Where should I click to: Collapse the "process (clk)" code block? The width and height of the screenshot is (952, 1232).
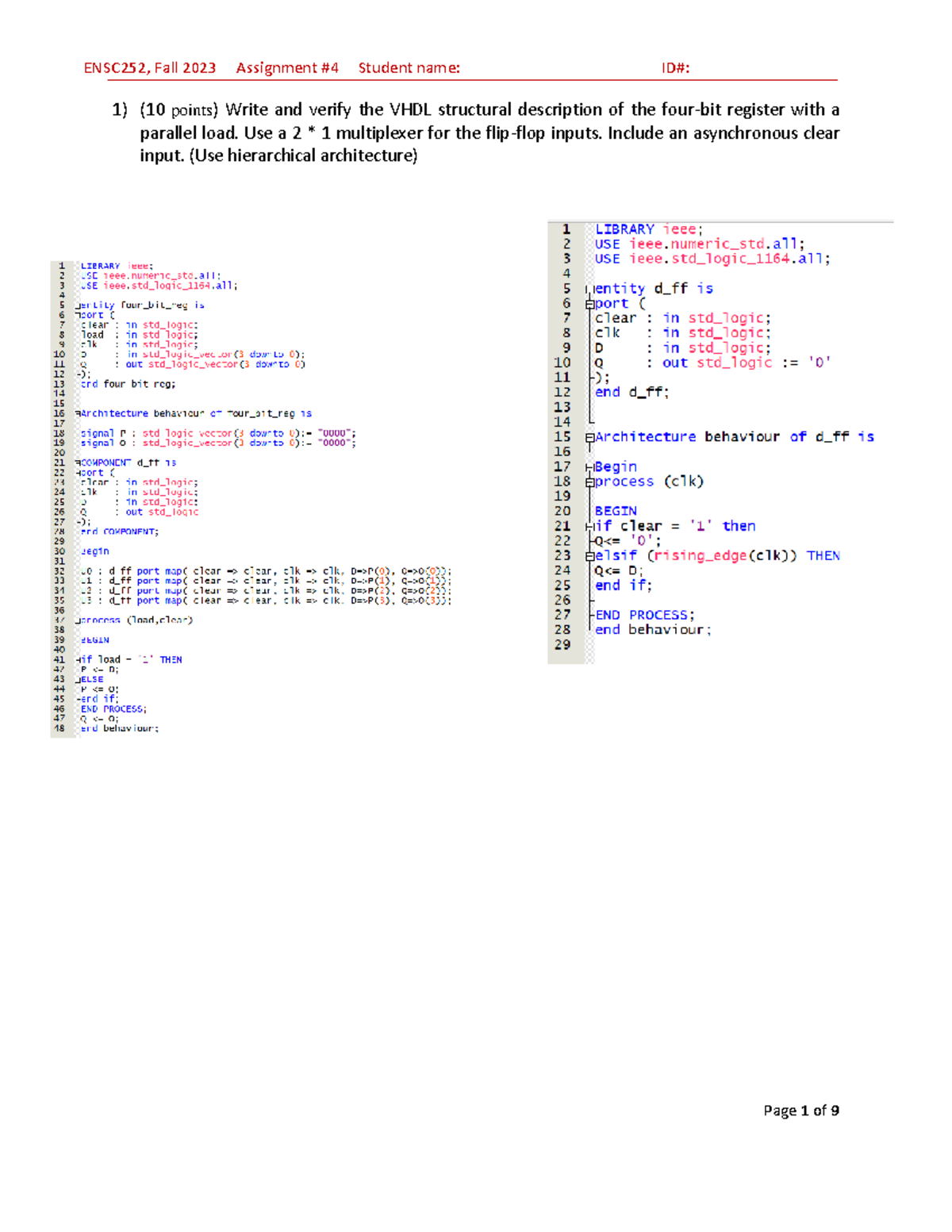pos(589,482)
